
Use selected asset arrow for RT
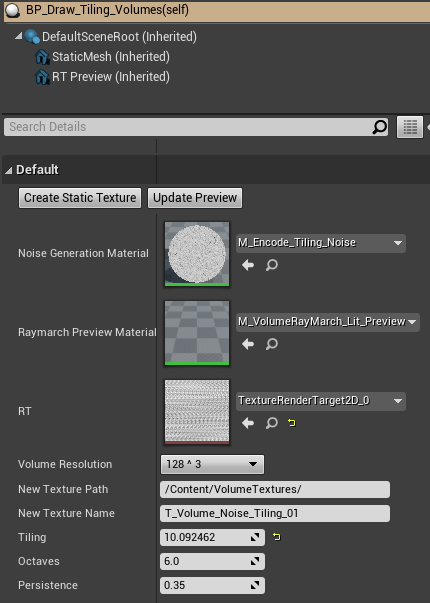point(248,423)
